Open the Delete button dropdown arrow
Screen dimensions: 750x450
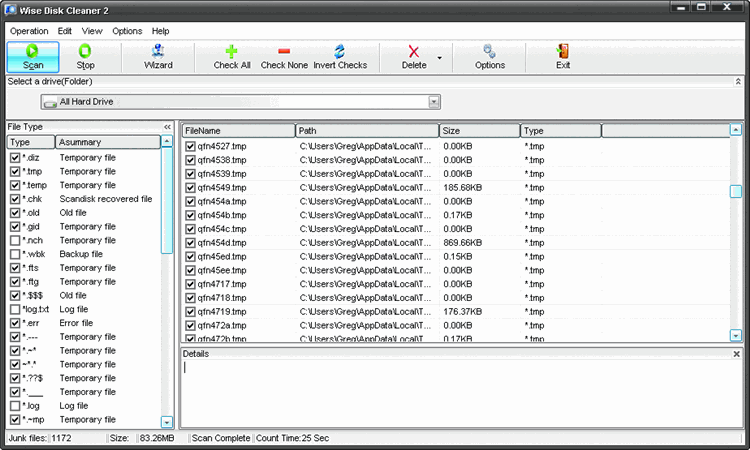click(x=439, y=58)
